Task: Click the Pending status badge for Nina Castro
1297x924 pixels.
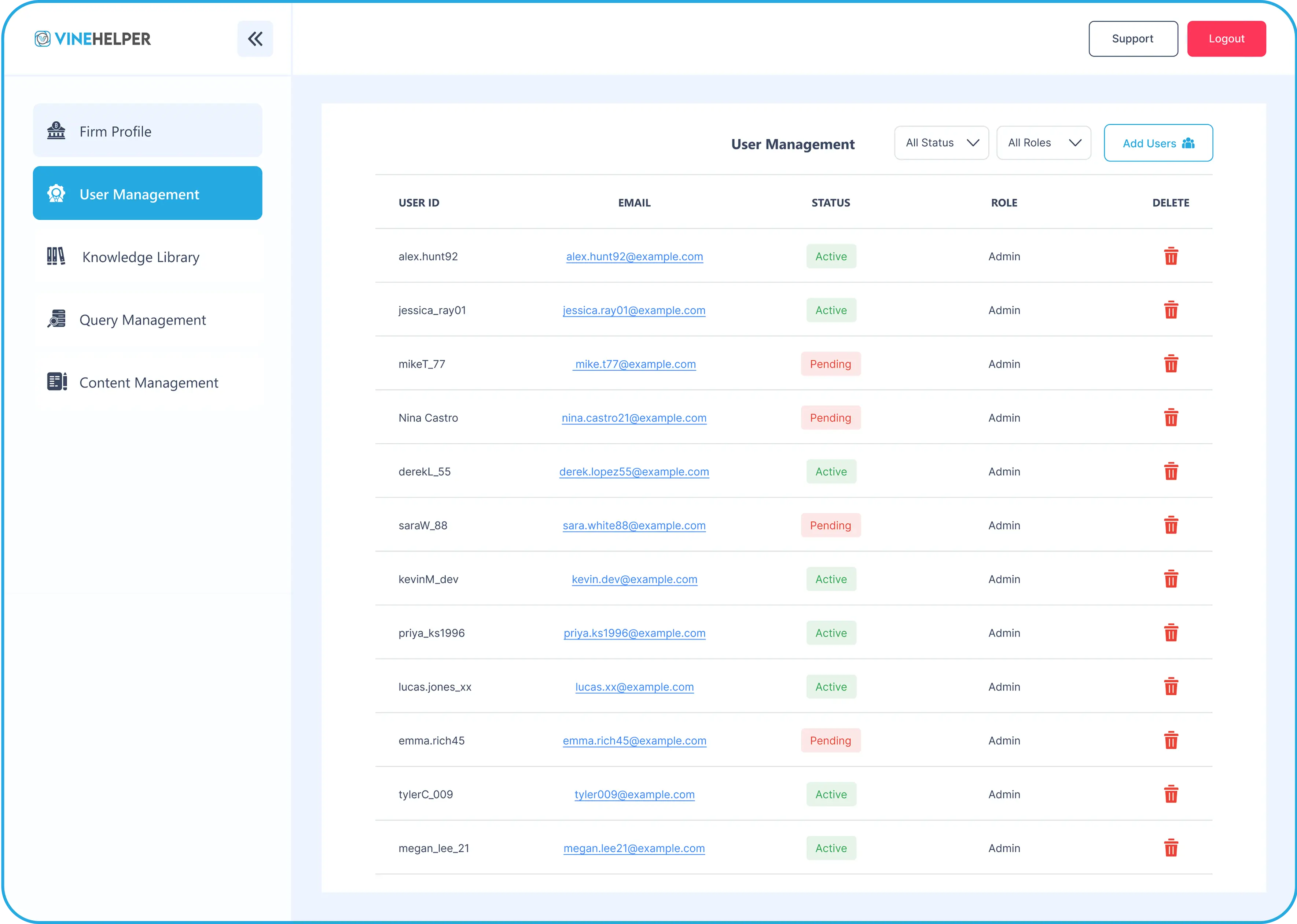Action: tap(831, 418)
